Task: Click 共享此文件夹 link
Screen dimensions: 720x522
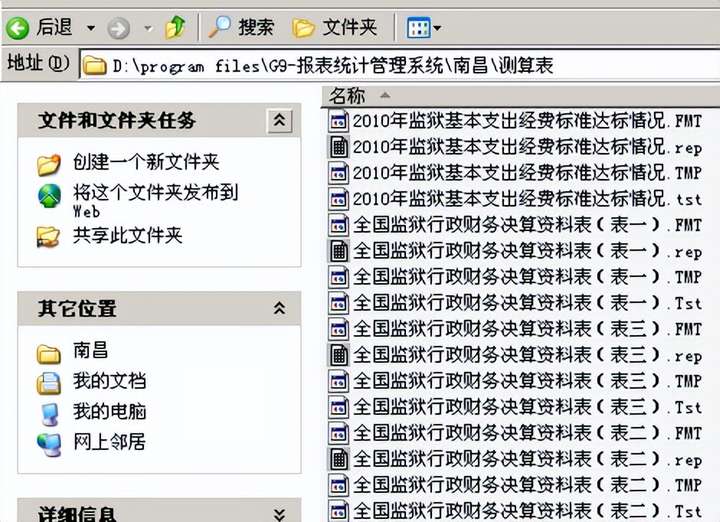Action: click(128, 236)
